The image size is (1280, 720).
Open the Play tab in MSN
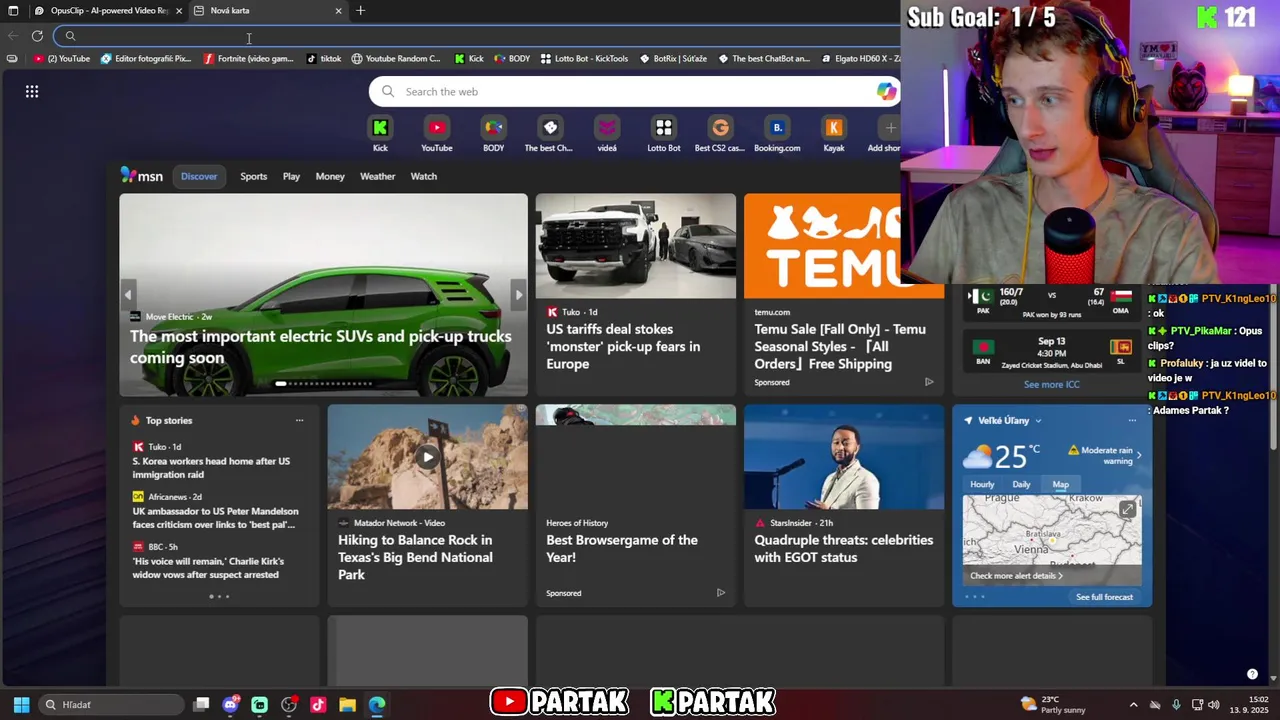pyautogui.click(x=291, y=176)
